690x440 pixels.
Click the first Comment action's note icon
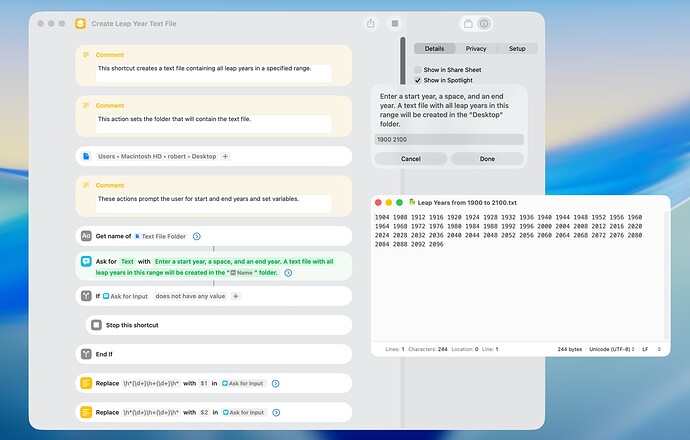[x=86, y=55]
